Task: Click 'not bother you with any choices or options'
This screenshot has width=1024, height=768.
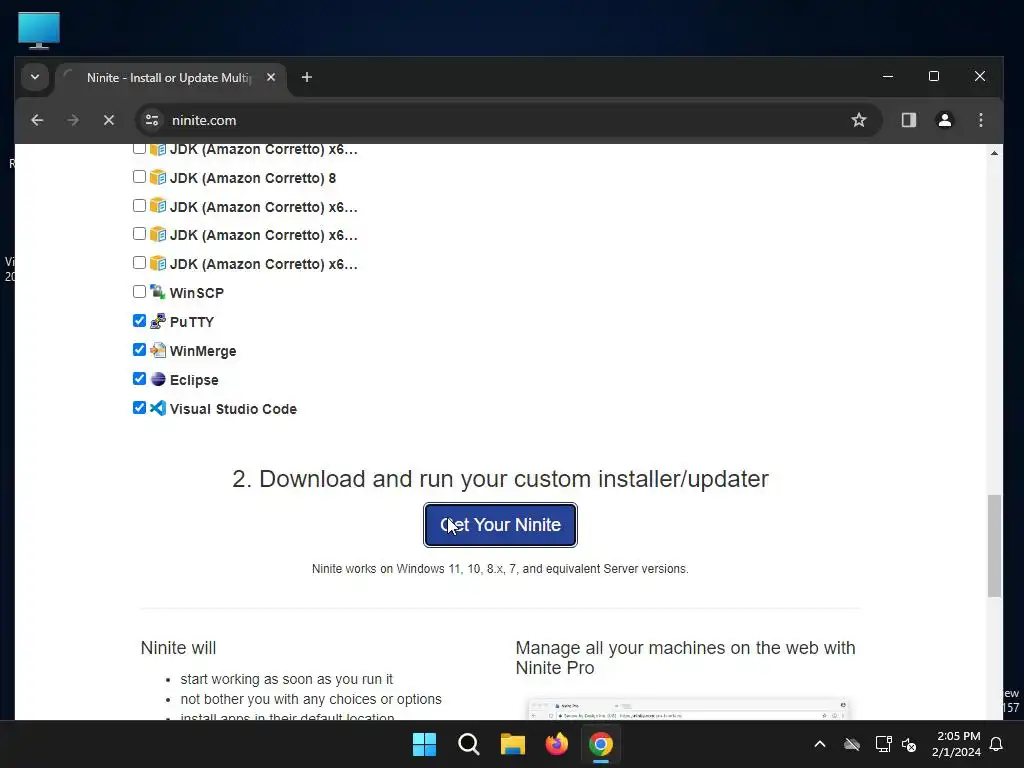Action: click(x=311, y=699)
